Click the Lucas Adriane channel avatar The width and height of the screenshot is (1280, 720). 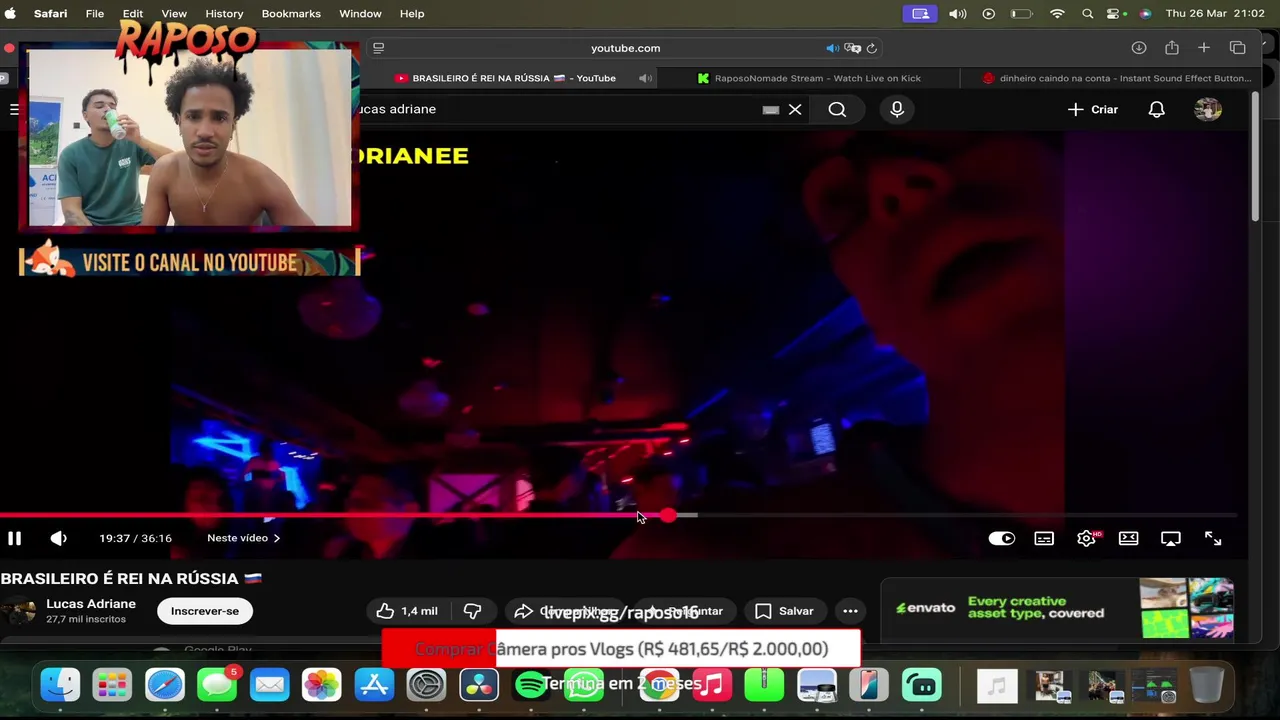[19, 611]
